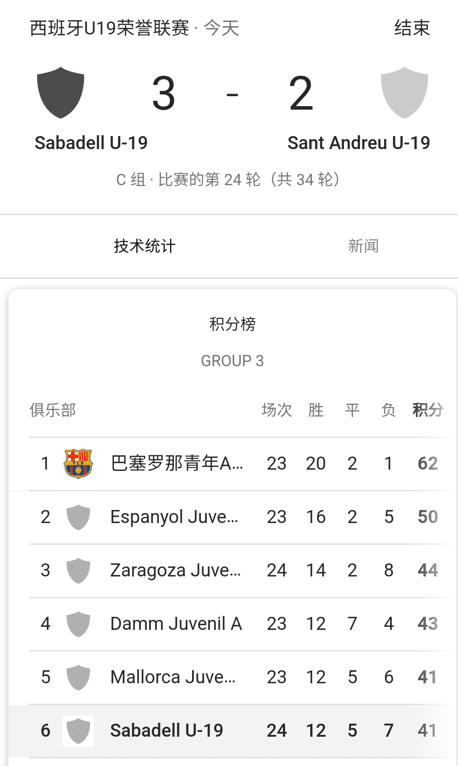Switch to the 新闻 tab
Image resolution: width=458 pixels, height=766 pixels.
point(363,246)
